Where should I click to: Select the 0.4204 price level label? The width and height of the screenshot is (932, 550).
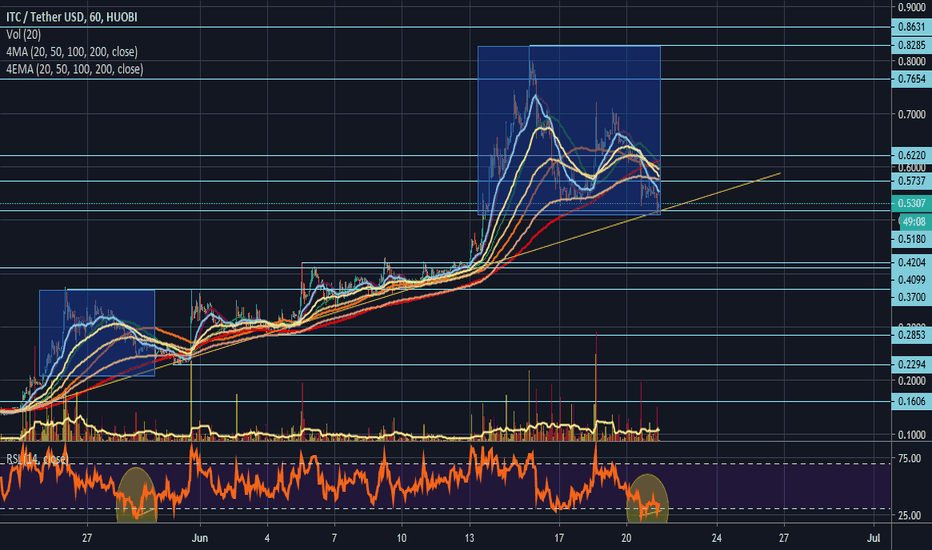point(911,262)
